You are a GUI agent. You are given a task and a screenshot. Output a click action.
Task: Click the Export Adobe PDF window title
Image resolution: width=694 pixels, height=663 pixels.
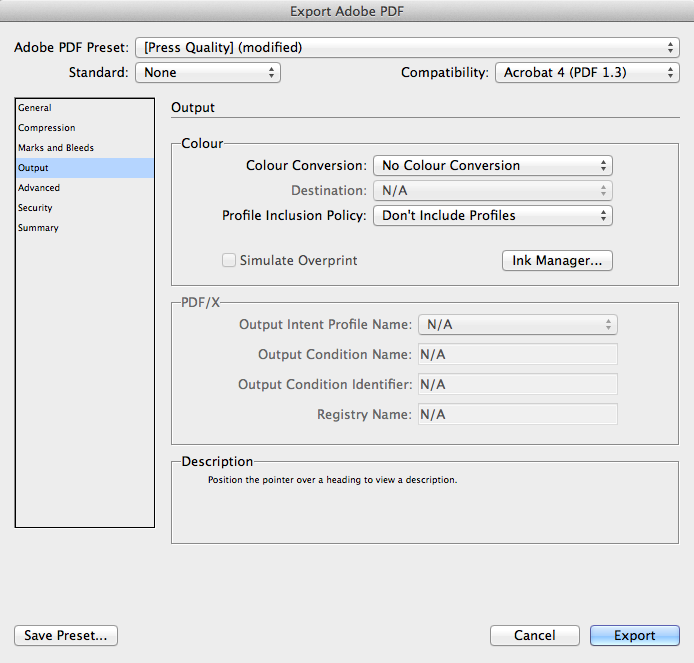click(x=347, y=11)
